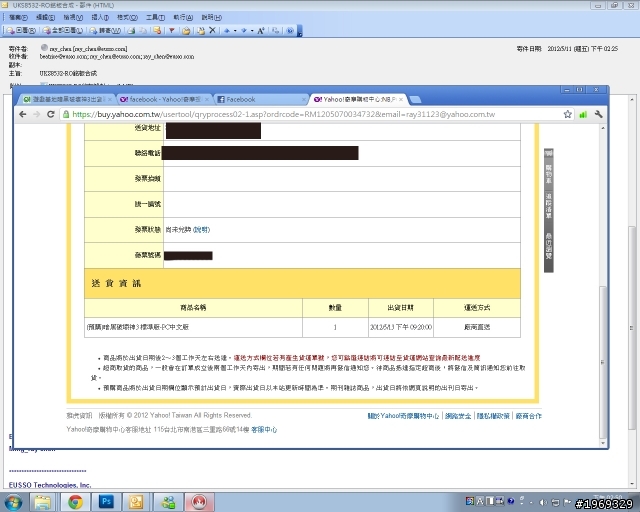Click Chrome's forward arrow button
Screen dimensions: 640x512
coord(37,114)
